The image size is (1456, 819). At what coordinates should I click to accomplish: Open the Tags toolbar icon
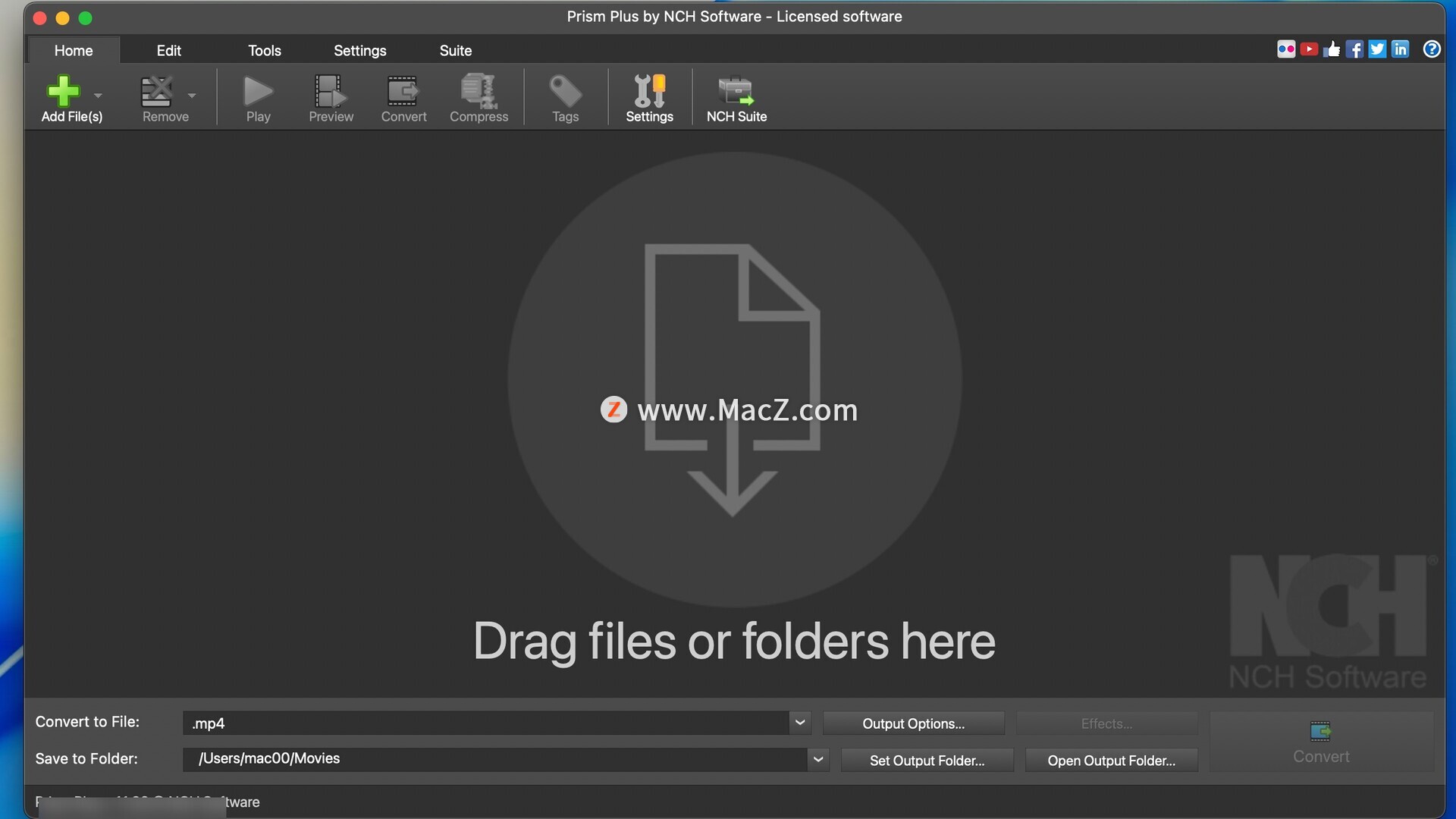coord(565,91)
